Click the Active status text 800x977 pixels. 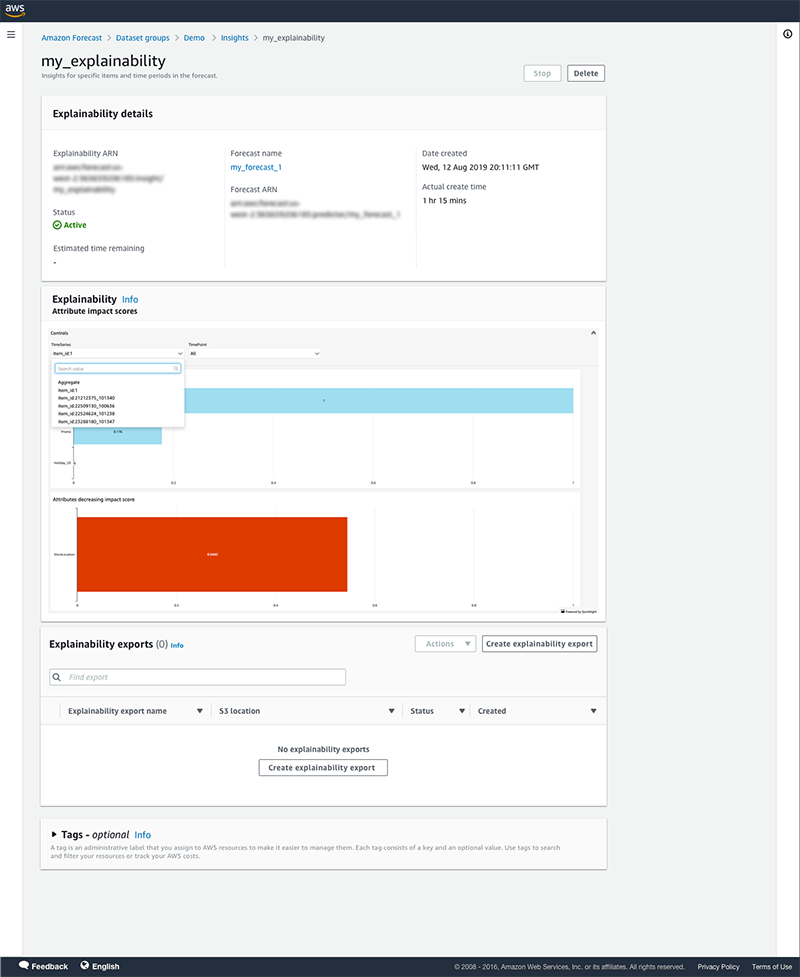[x=75, y=226]
